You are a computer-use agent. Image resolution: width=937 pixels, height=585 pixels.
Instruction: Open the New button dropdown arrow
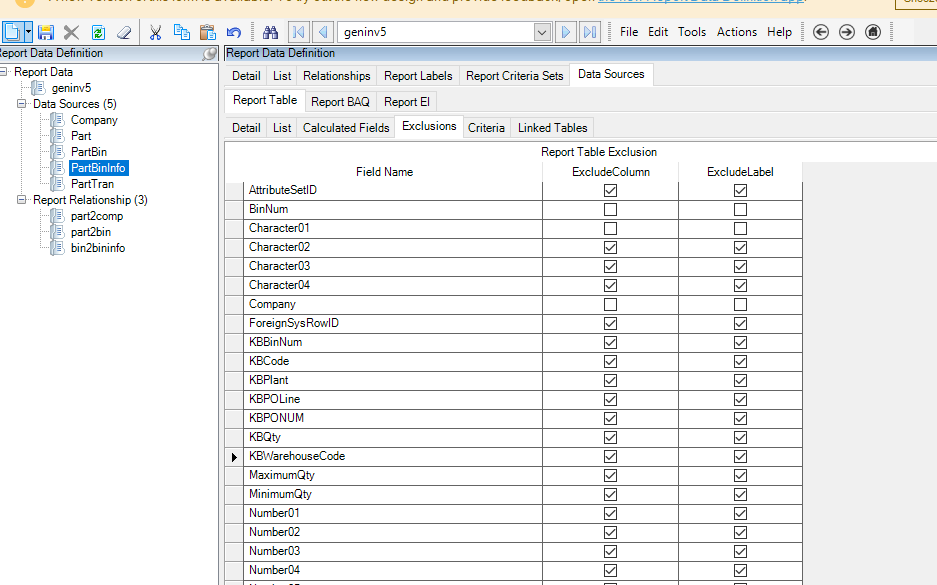pos(28,32)
